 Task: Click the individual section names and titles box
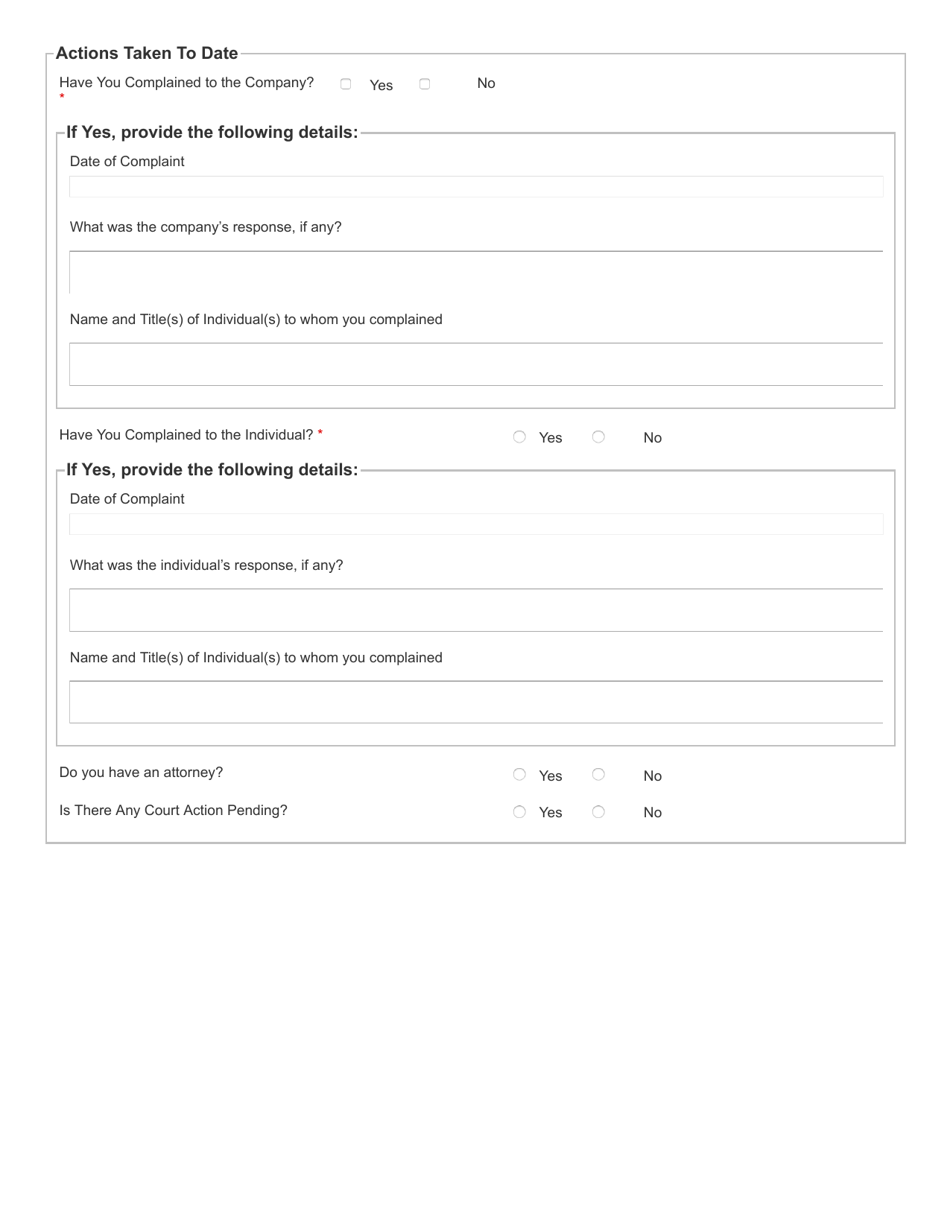click(476, 701)
